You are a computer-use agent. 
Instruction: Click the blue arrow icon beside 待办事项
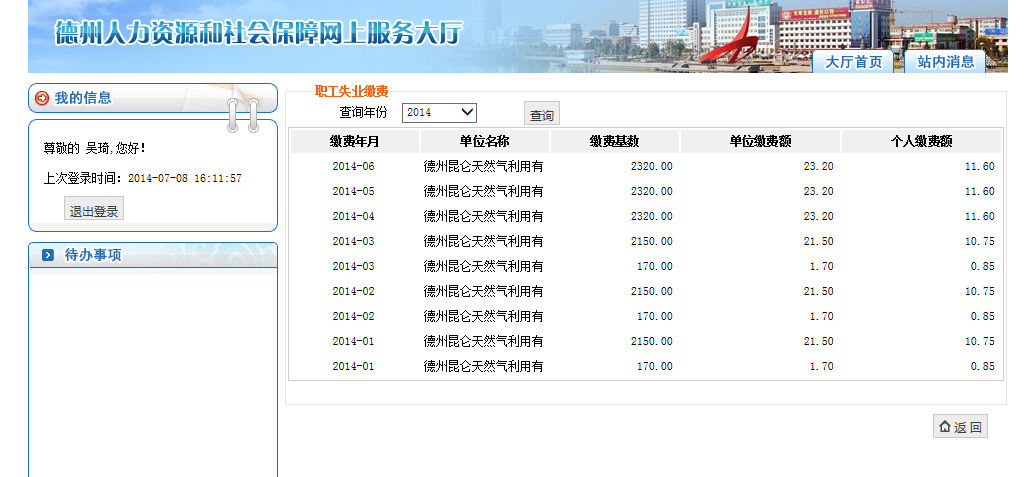[x=48, y=255]
